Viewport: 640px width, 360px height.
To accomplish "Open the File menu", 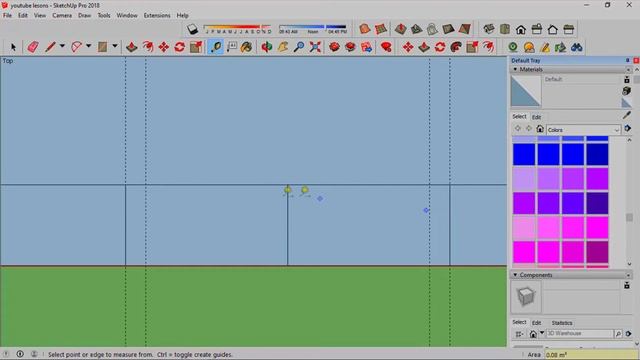I will (x=7, y=16).
